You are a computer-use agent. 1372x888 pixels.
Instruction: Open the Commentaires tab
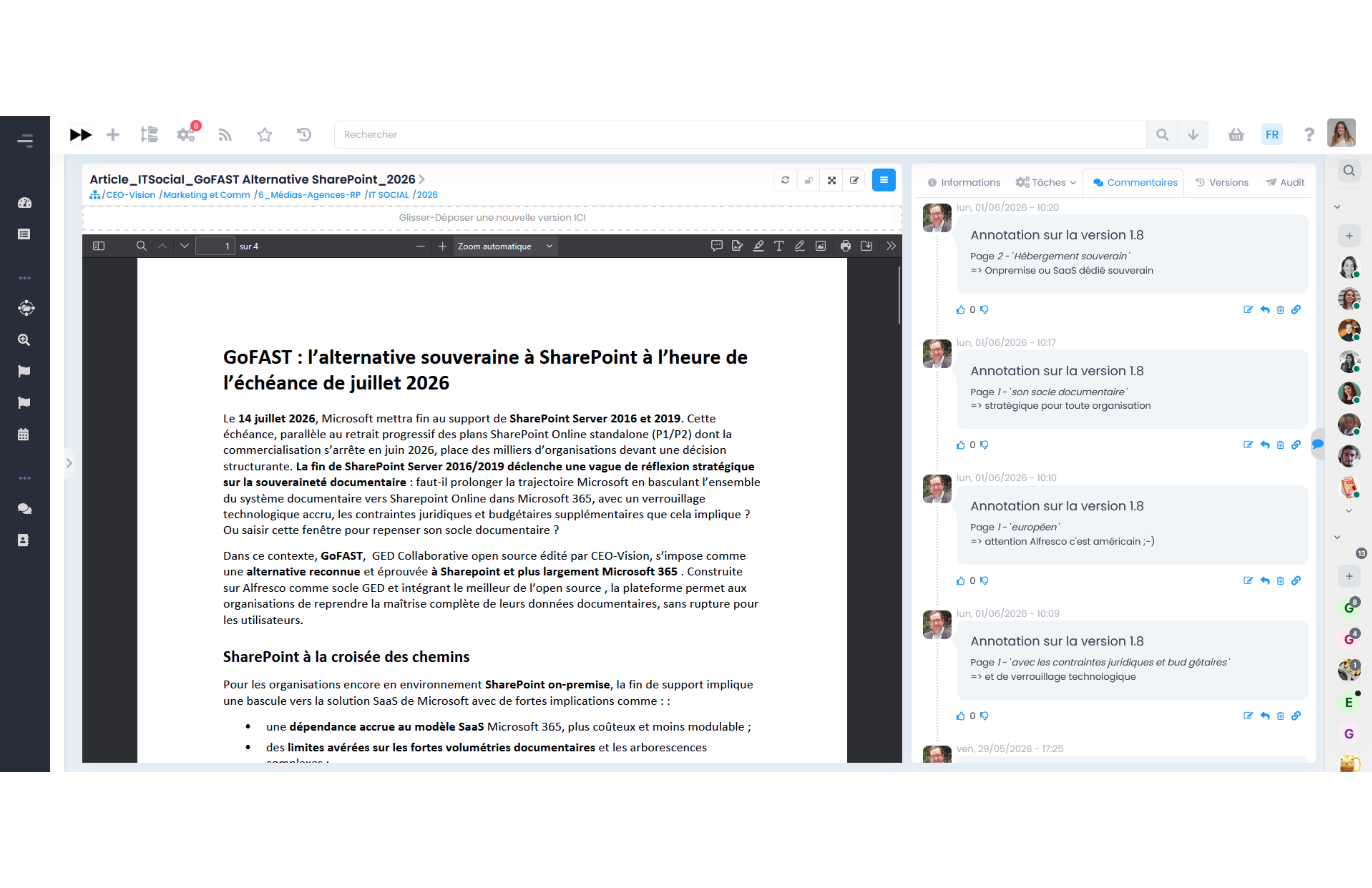tap(1134, 182)
